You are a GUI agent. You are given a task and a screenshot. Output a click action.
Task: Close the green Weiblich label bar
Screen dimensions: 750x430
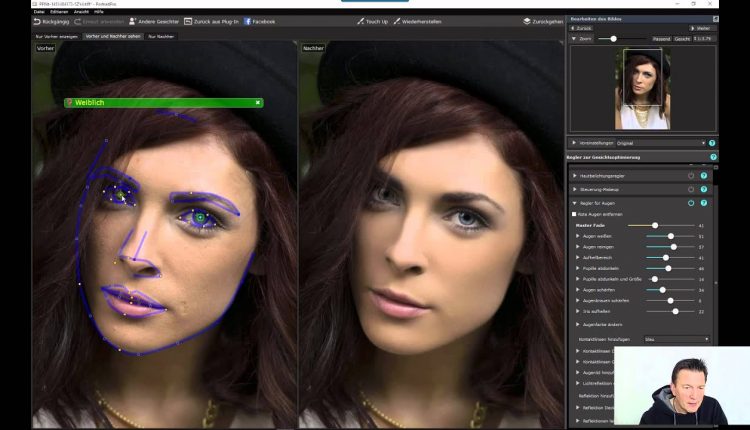258,102
